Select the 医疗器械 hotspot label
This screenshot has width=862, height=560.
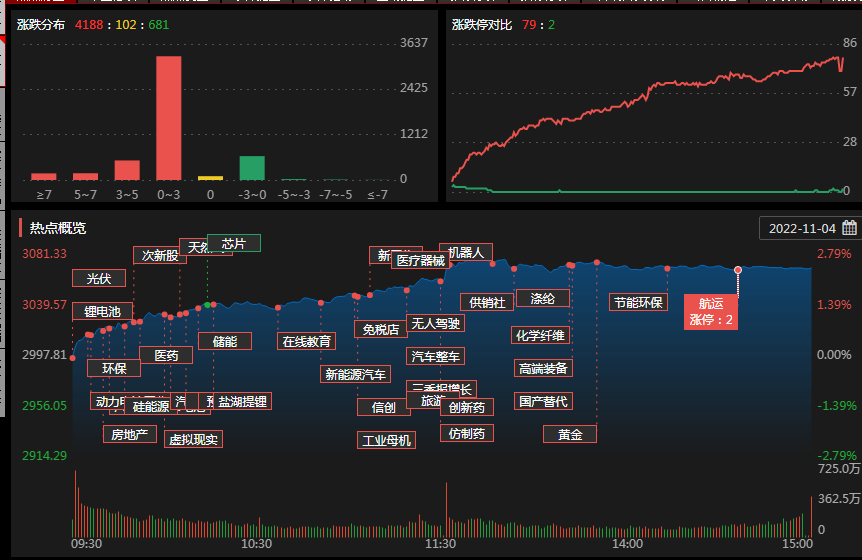421,260
